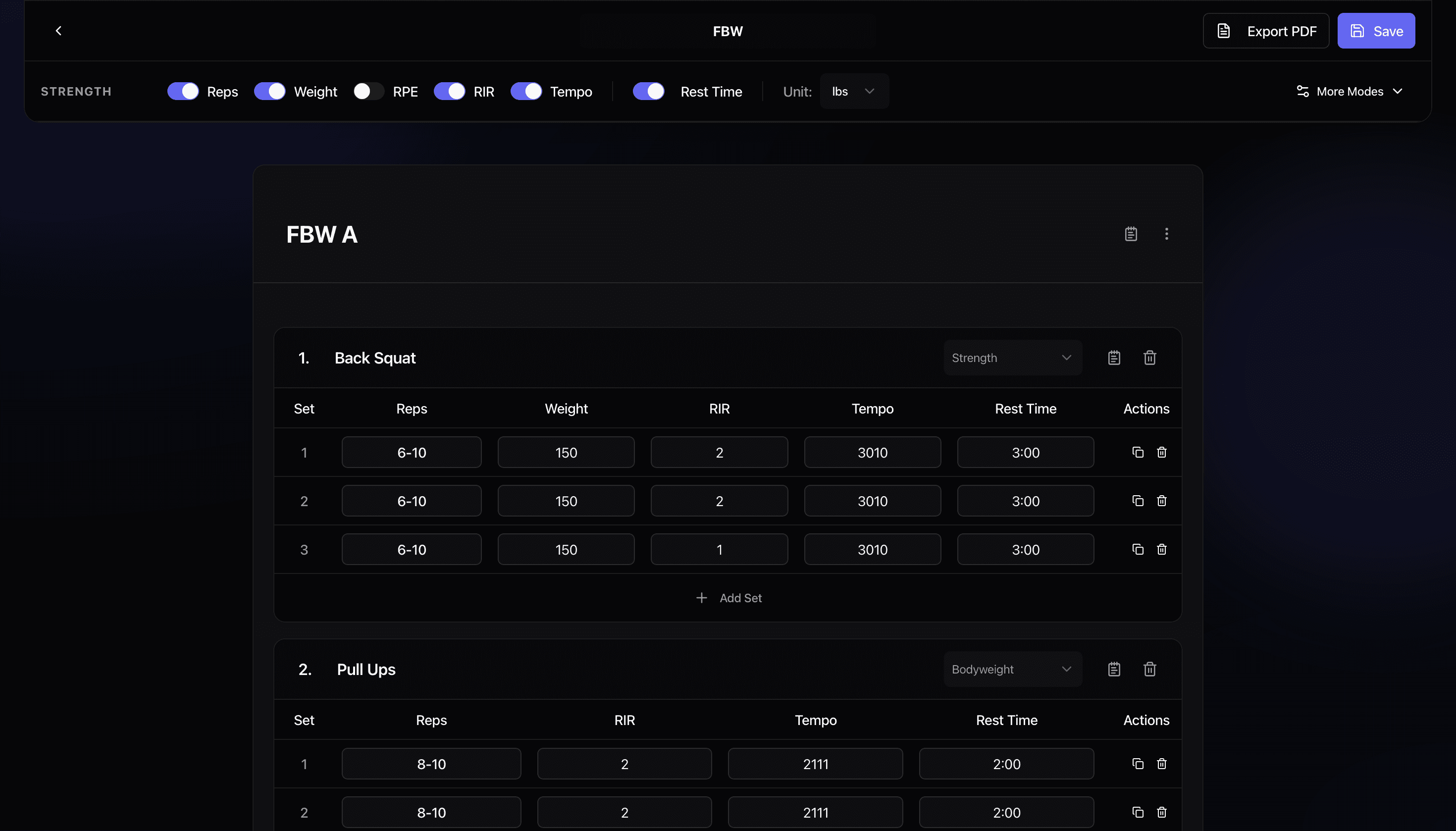This screenshot has height=831, width=1456.
Task: Delete Pull Ups set 2
Action: point(1161,813)
